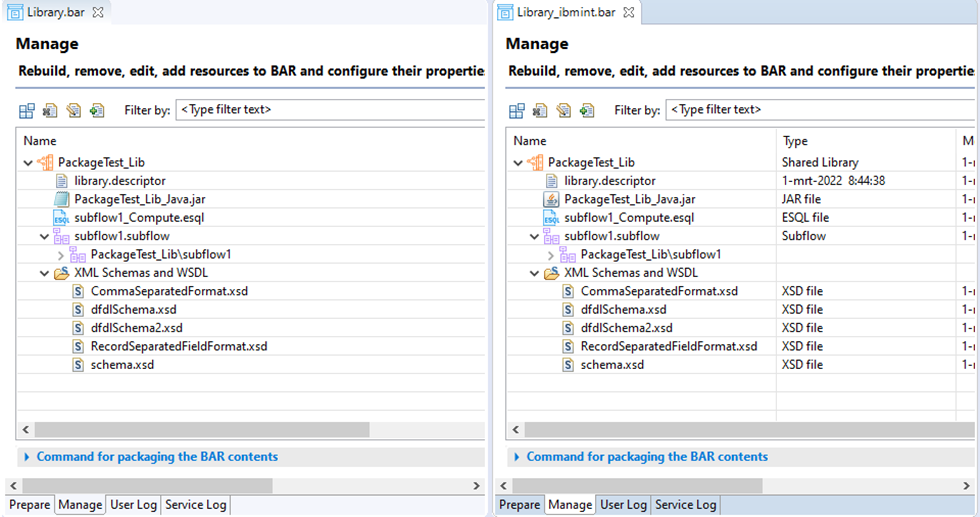Open the Prepare tab in Library_ibmint.bar editor
This screenshot has width=980, height=517.
click(519, 504)
